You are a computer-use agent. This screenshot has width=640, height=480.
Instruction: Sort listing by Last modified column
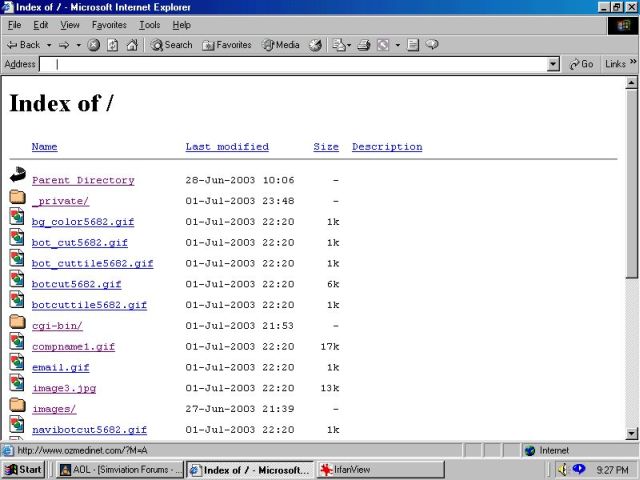[227, 147]
